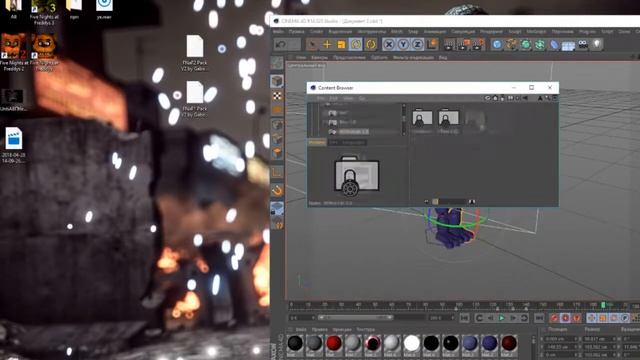Click Render to Picture Viewer icon
640x360 pixels.
[464, 44]
